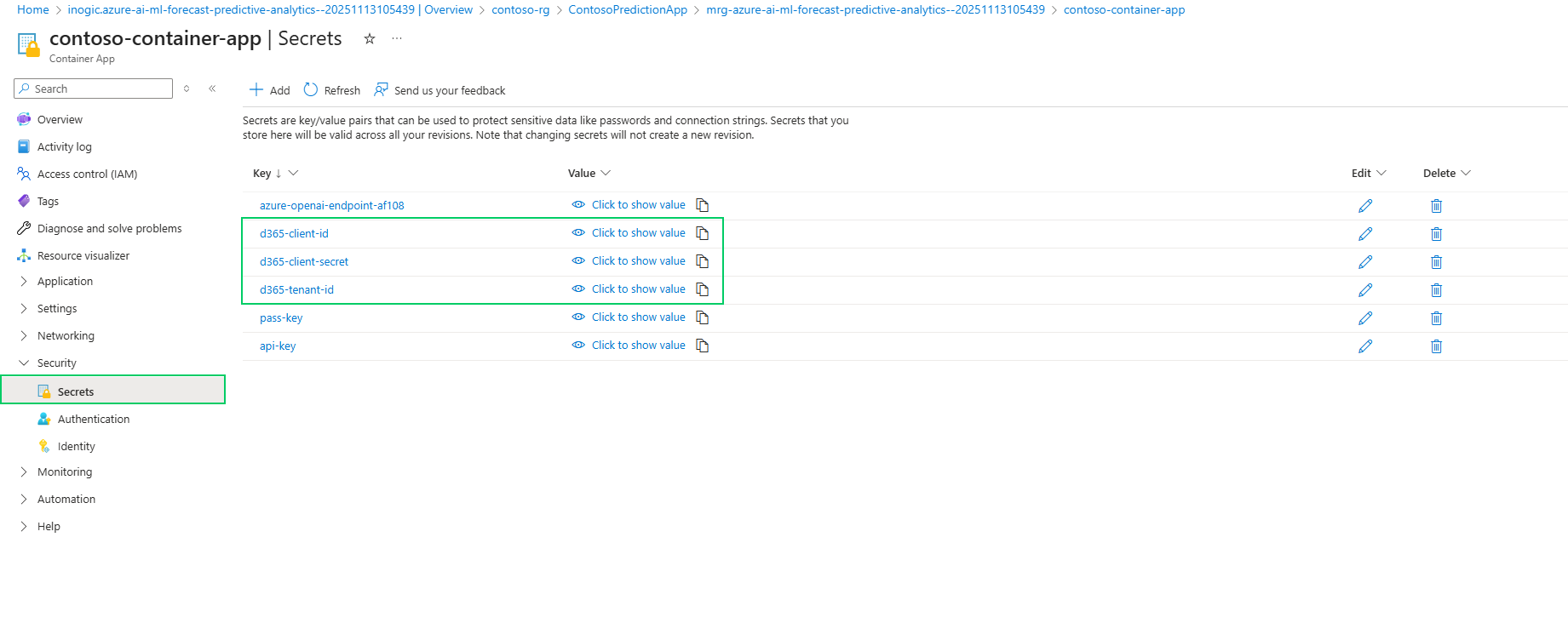Screen dimensions: 1568x640
Task: Show the value of d365-client-id
Action: coord(637,233)
